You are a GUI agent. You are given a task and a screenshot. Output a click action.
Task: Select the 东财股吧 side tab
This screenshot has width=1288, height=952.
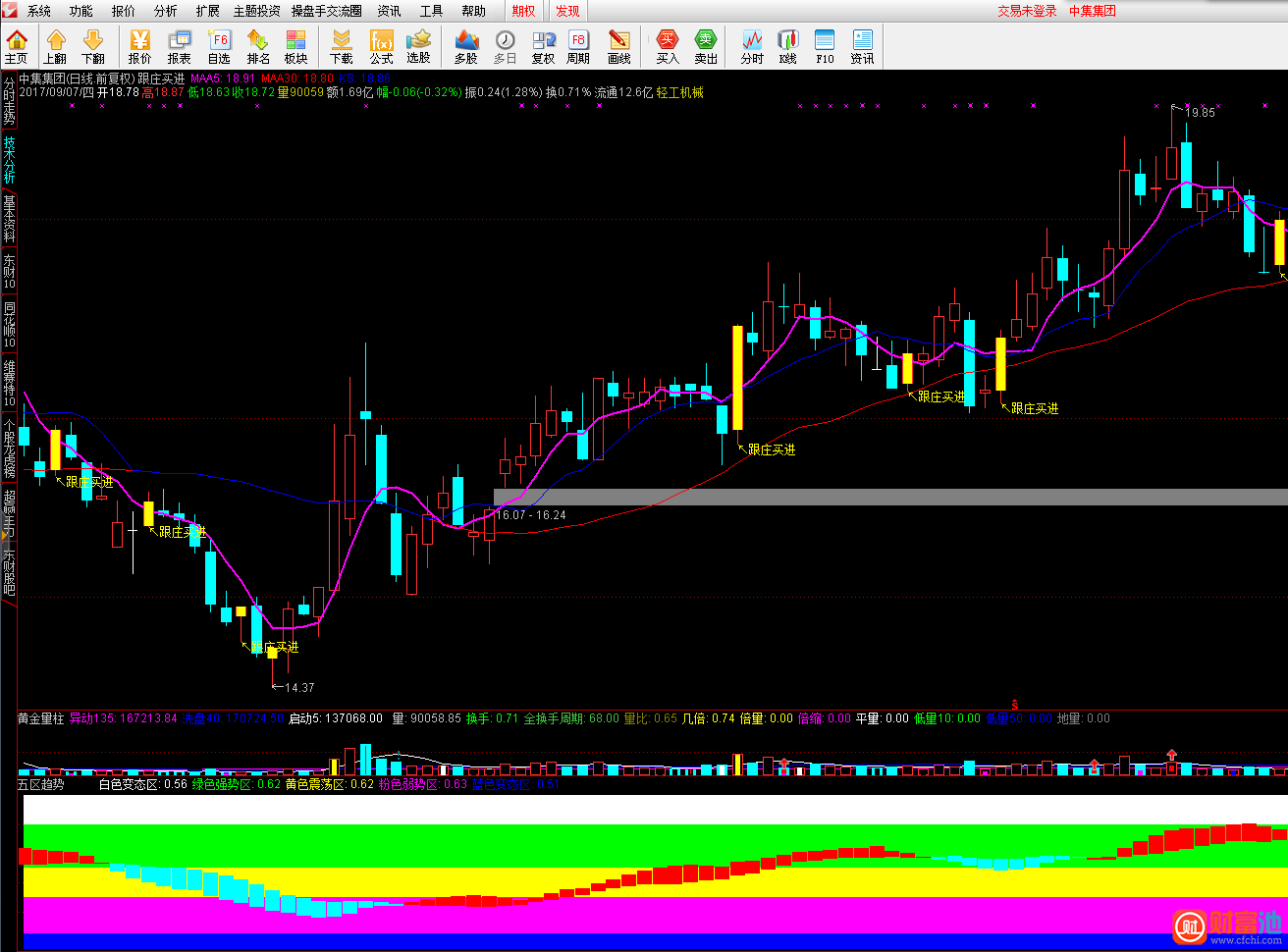click(x=9, y=572)
